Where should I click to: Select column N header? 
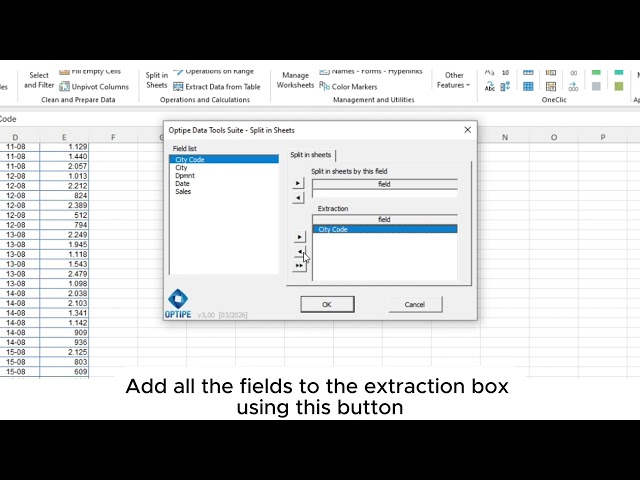tap(505, 138)
